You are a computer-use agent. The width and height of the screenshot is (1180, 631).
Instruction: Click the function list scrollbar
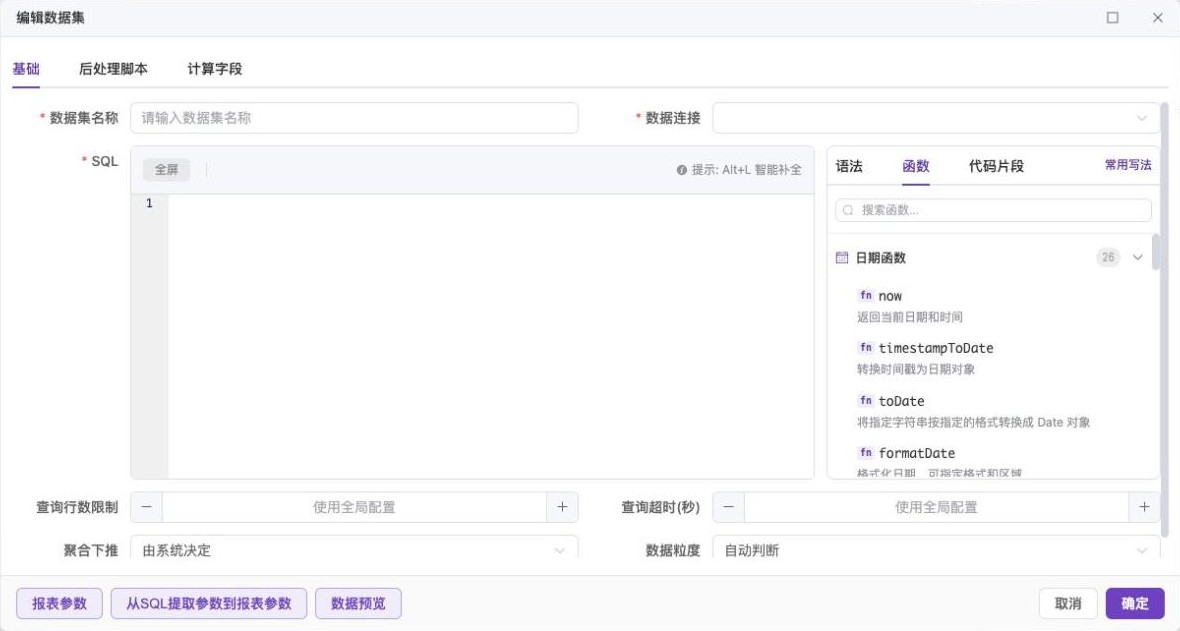point(1155,252)
